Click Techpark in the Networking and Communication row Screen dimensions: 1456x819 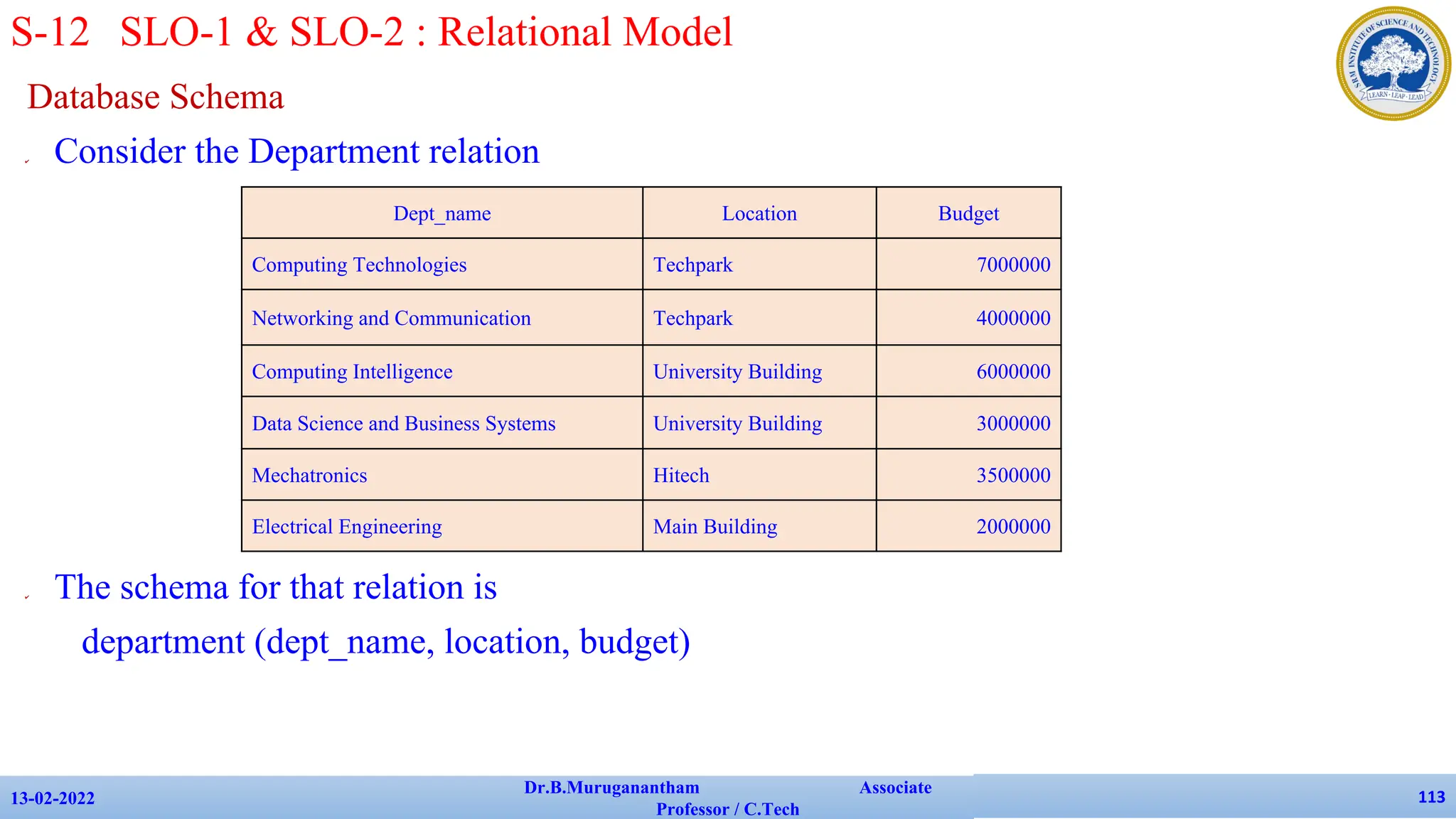click(759, 318)
